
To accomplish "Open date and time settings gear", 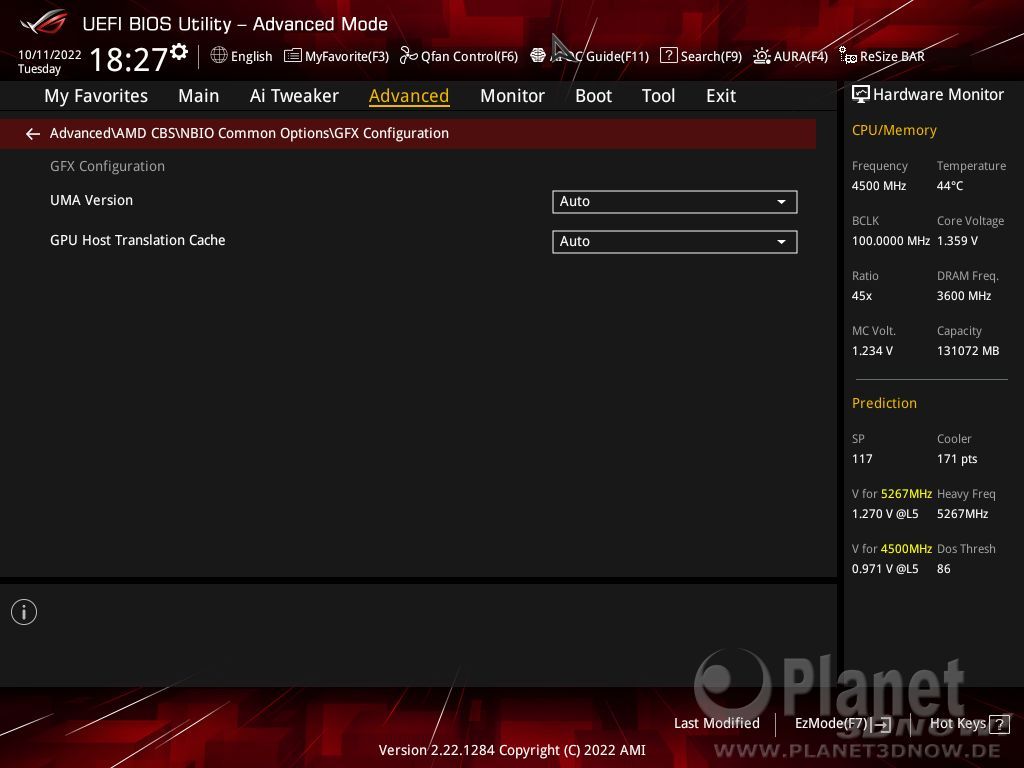I will point(179,52).
